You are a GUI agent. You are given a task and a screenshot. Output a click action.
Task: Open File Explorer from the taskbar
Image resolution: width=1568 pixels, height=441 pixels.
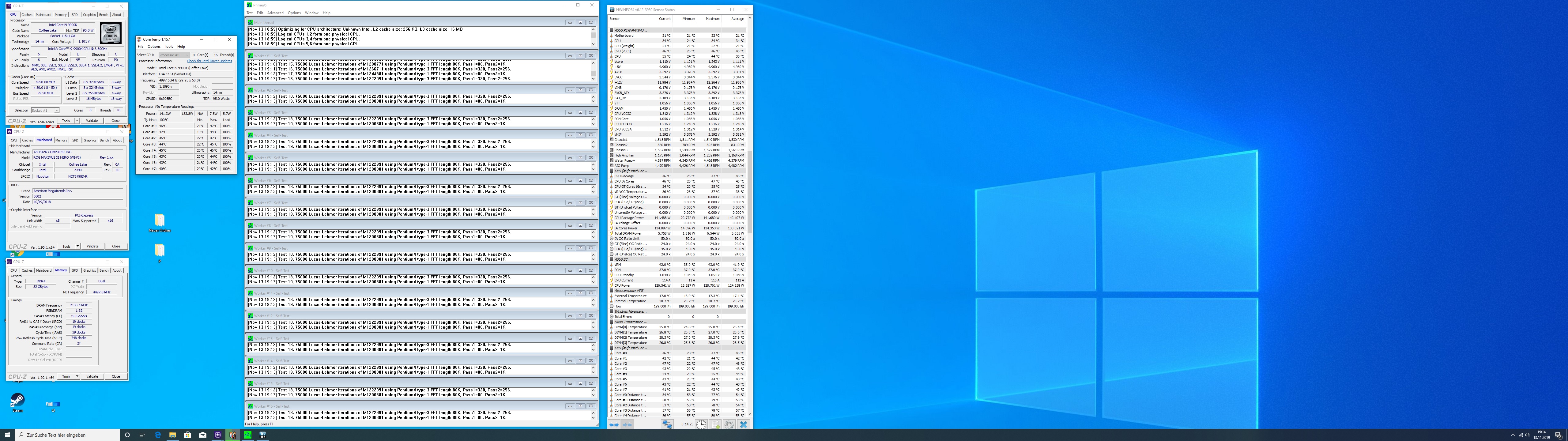[x=172, y=435]
